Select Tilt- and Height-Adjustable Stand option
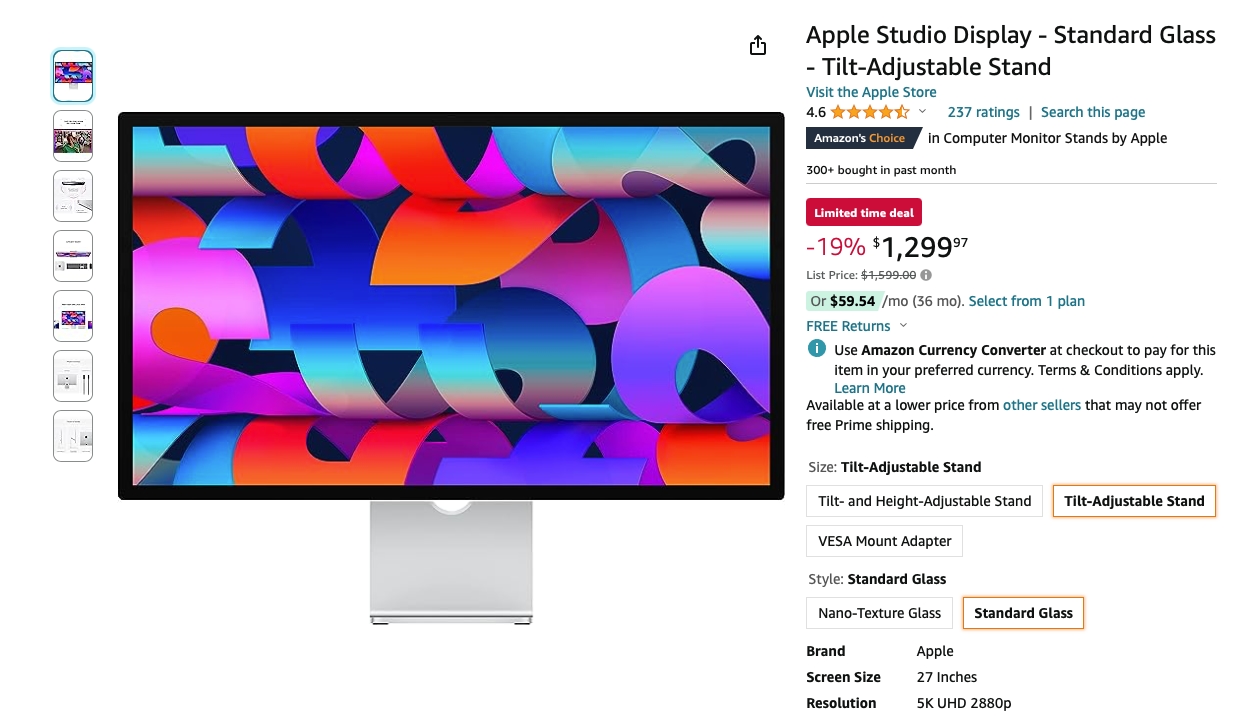Viewport: 1236px width, 717px height. coord(924,501)
